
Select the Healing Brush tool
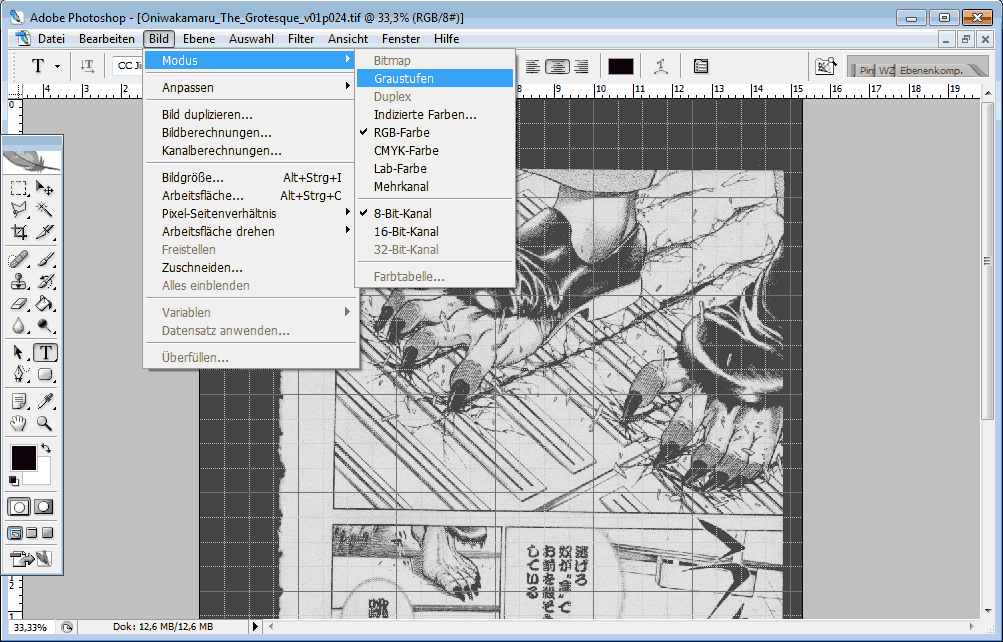(x=19, y=260)
